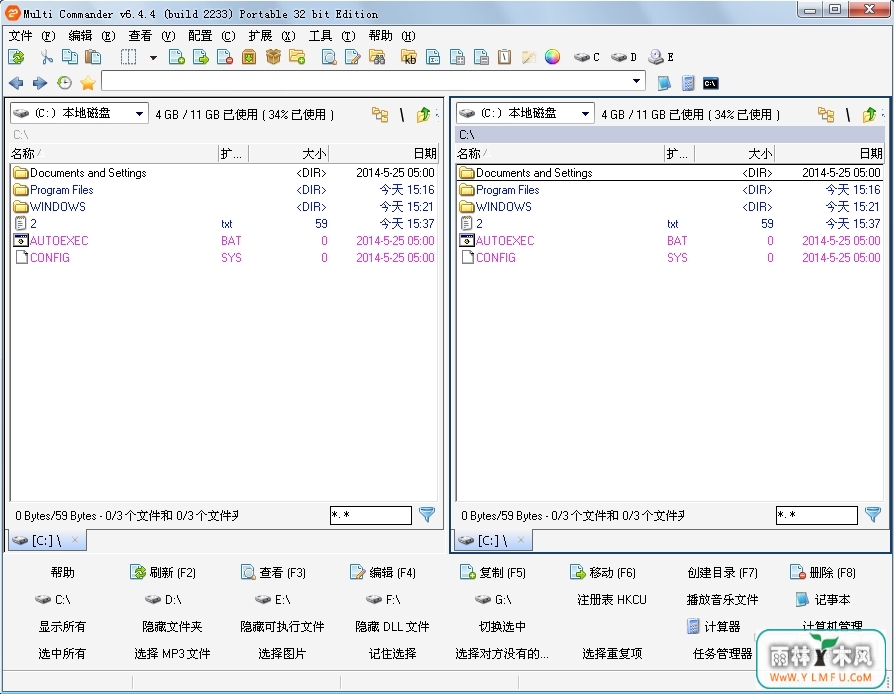Select WINDOWS folder in right panel
Image resolution: width=894 pixels, height=694 pixels.
tap(670, 207)
